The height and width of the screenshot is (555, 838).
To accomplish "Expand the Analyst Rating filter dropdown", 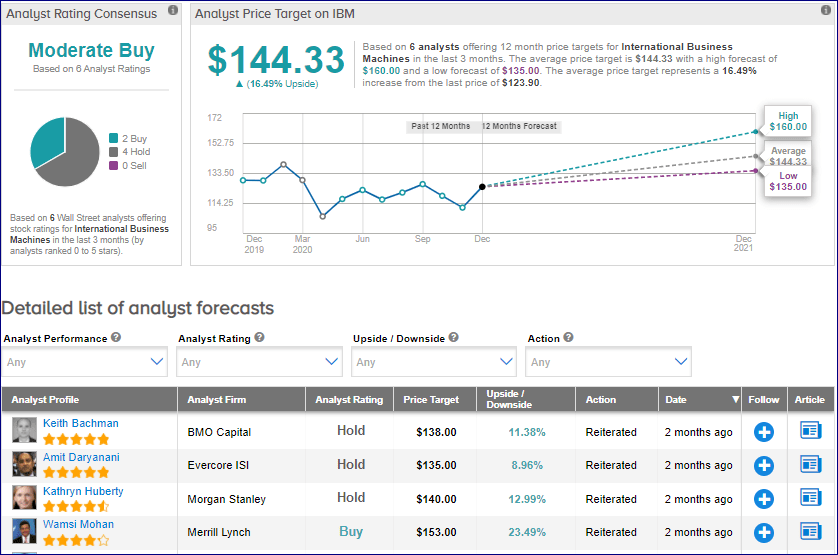I will click(261, 361).
